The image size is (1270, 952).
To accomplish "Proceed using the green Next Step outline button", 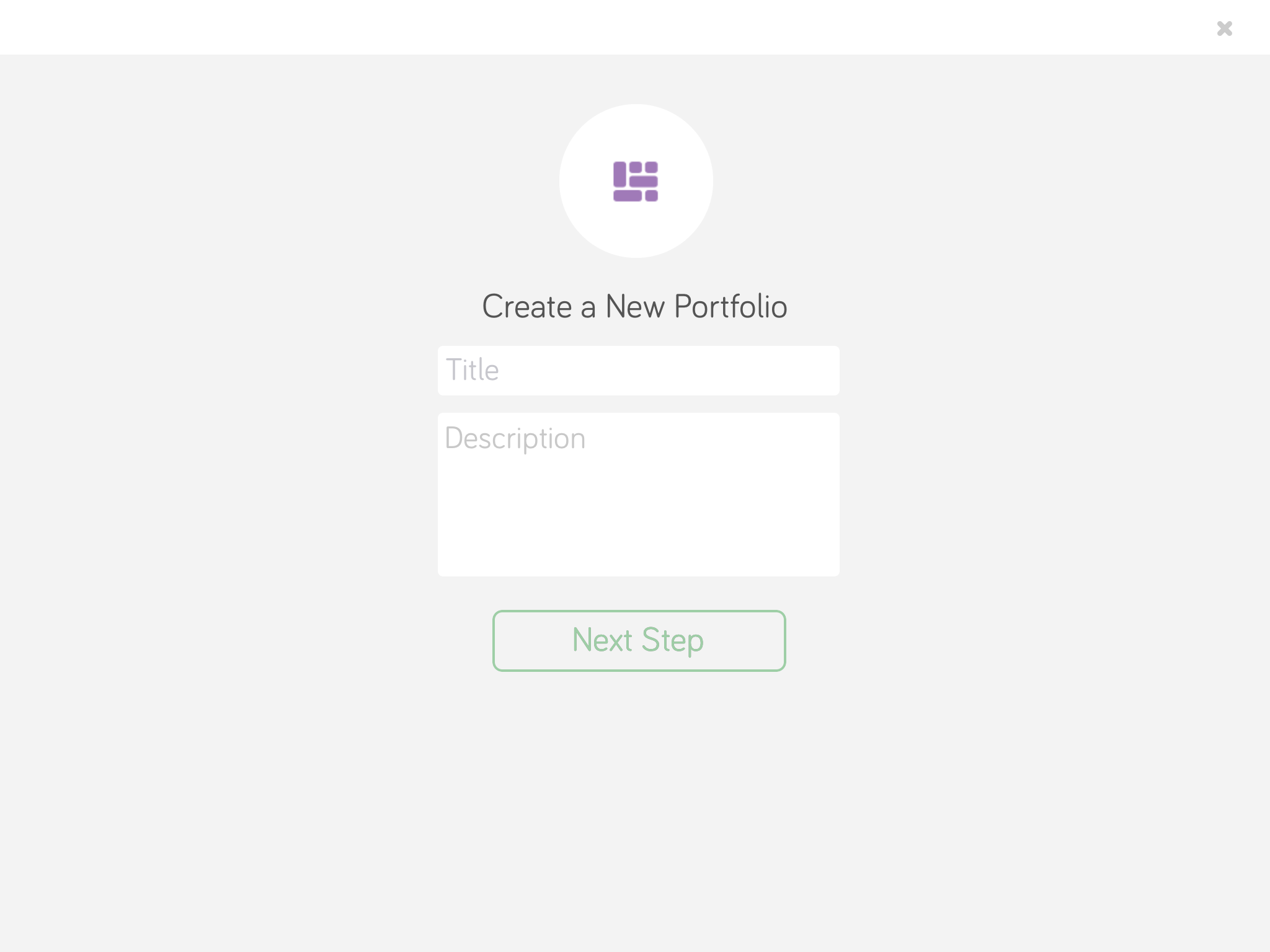I will point(639,641).
